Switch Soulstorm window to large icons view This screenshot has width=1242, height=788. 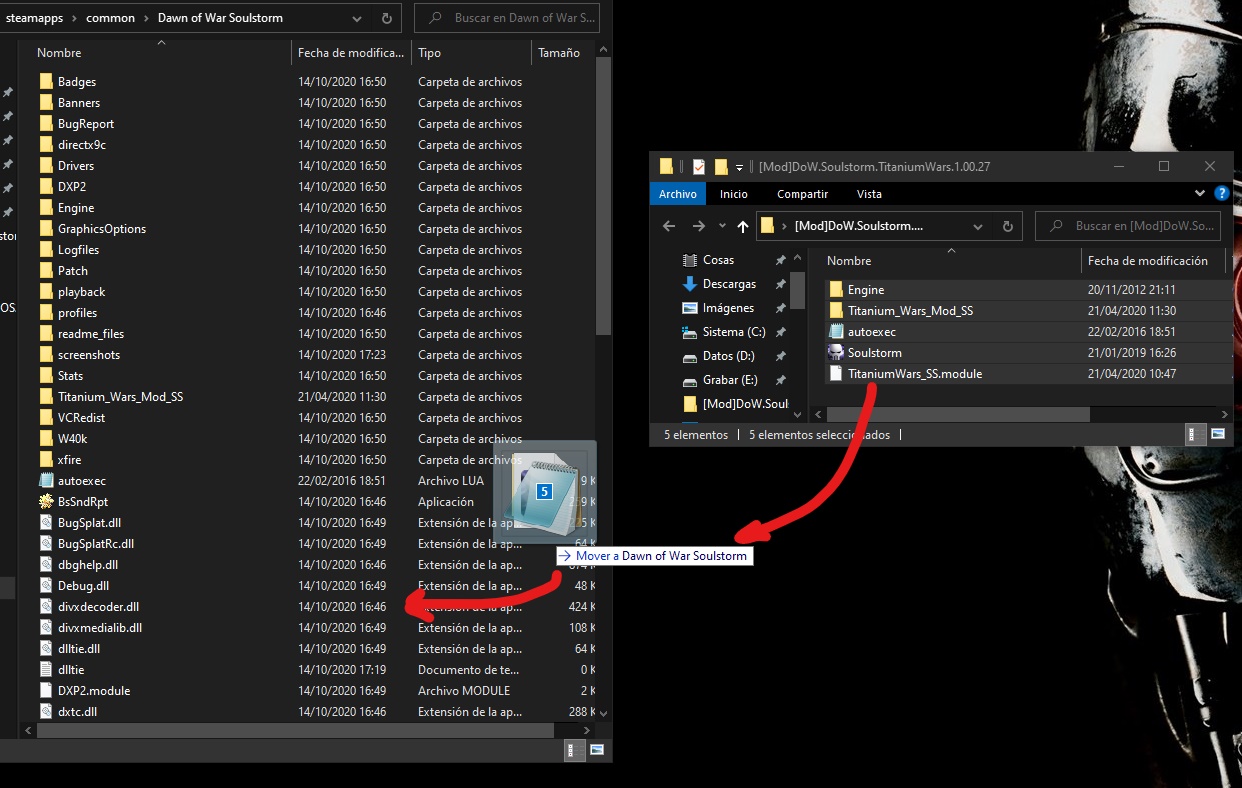coord(597,749)
